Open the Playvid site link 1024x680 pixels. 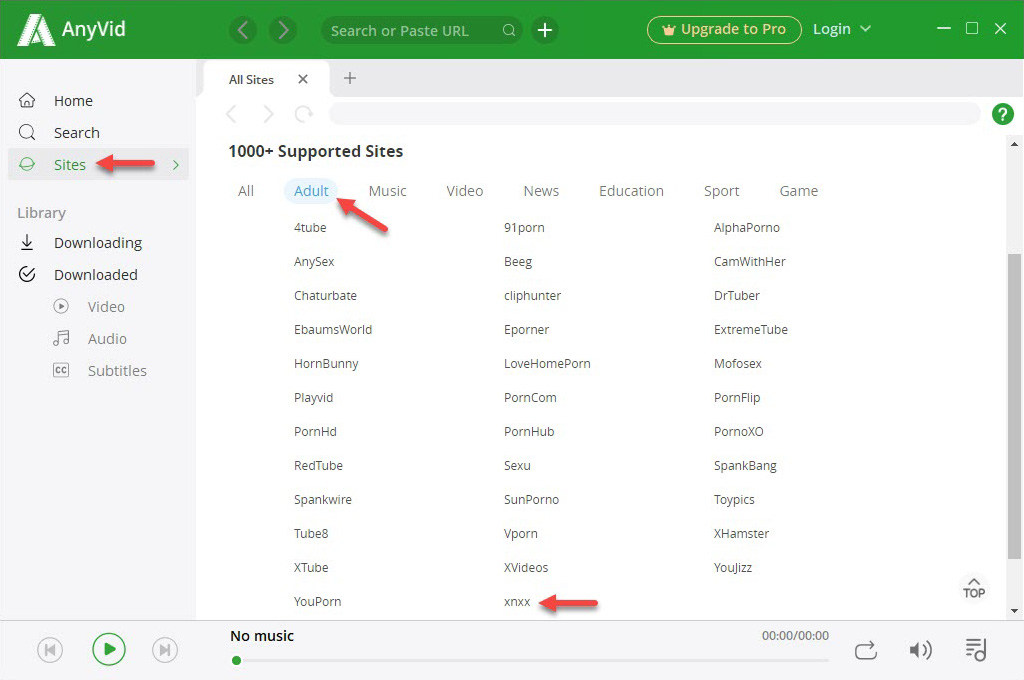point(313,398)
